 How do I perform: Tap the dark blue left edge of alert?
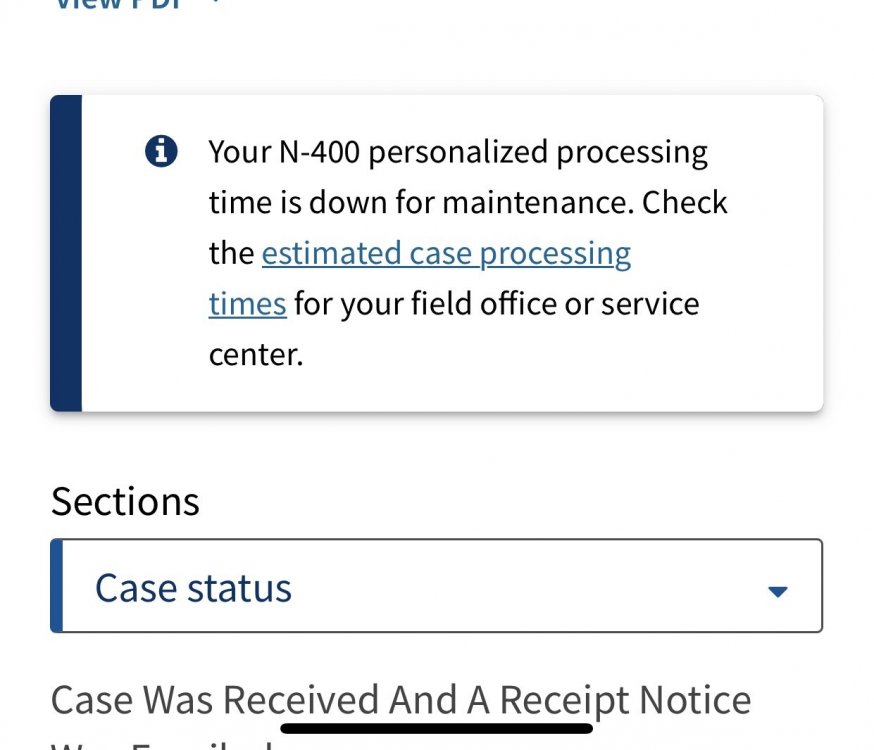tap(65, 253)
